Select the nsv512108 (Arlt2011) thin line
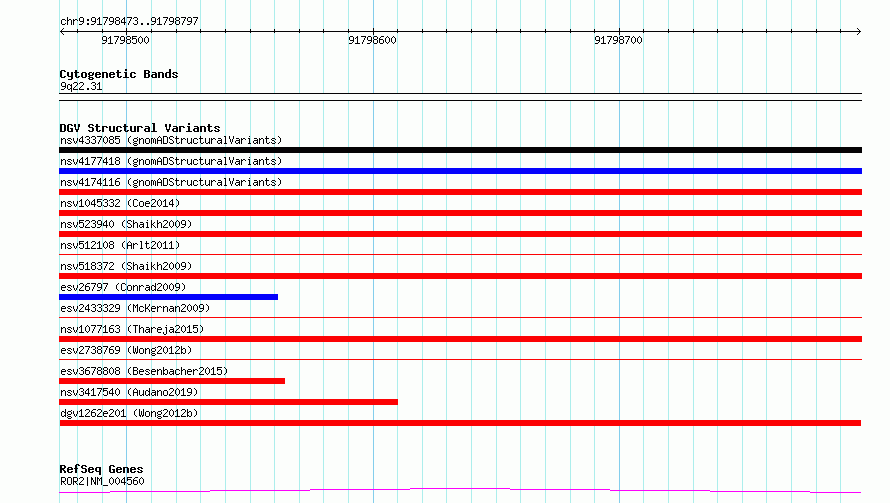890x503 pixels. point(460,254)
